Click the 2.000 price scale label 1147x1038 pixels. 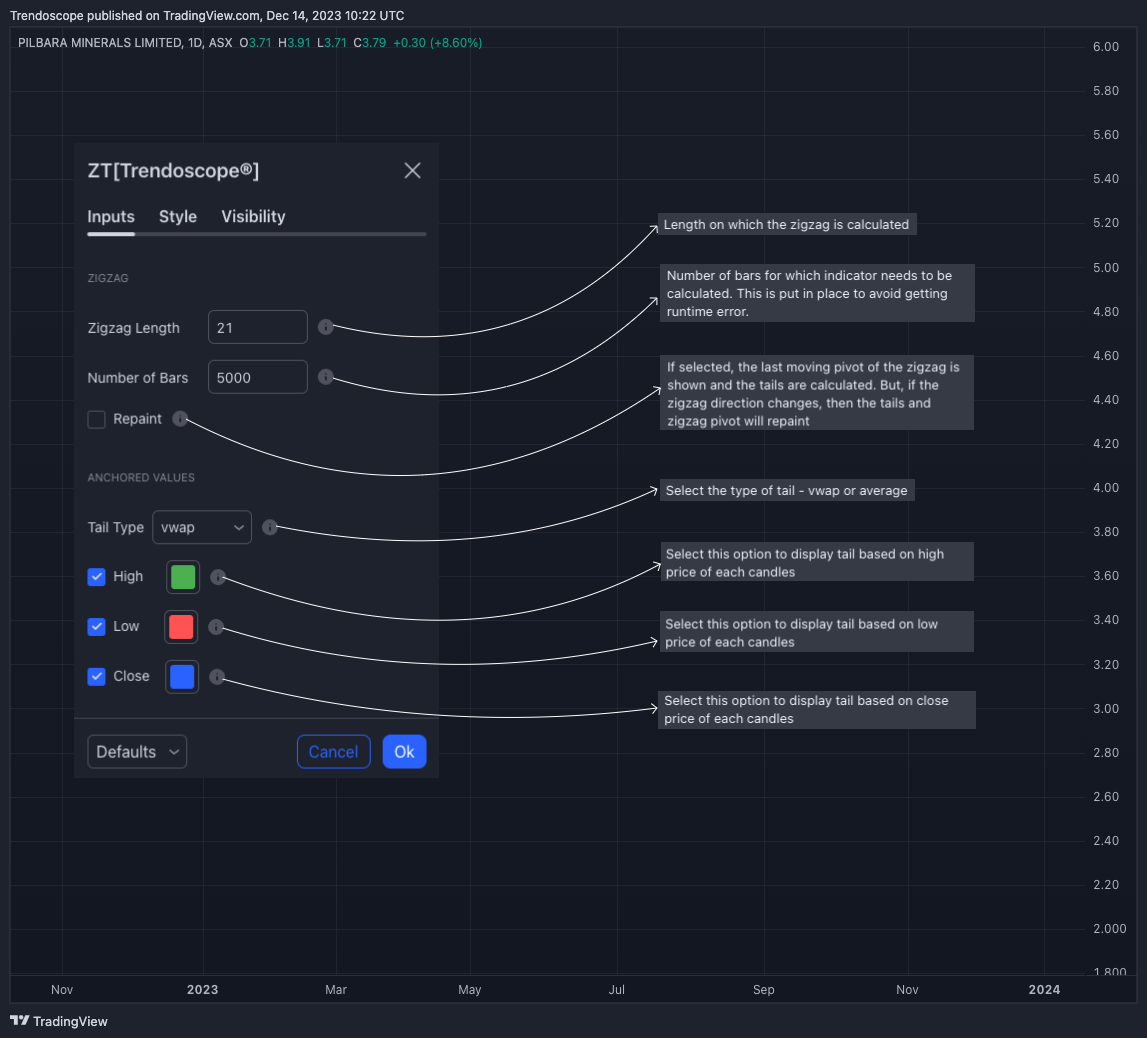[1110, 929]
